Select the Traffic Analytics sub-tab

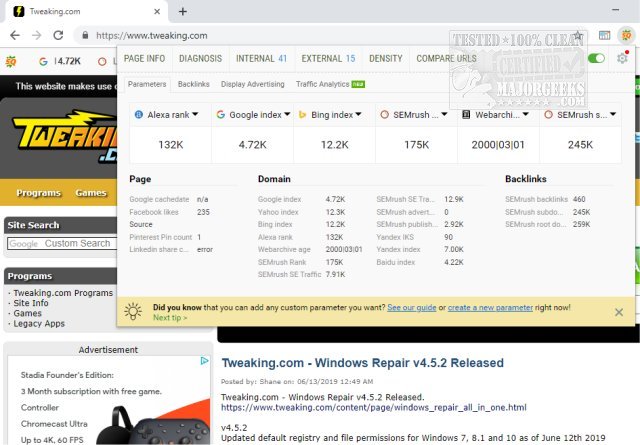click(330, 84)
